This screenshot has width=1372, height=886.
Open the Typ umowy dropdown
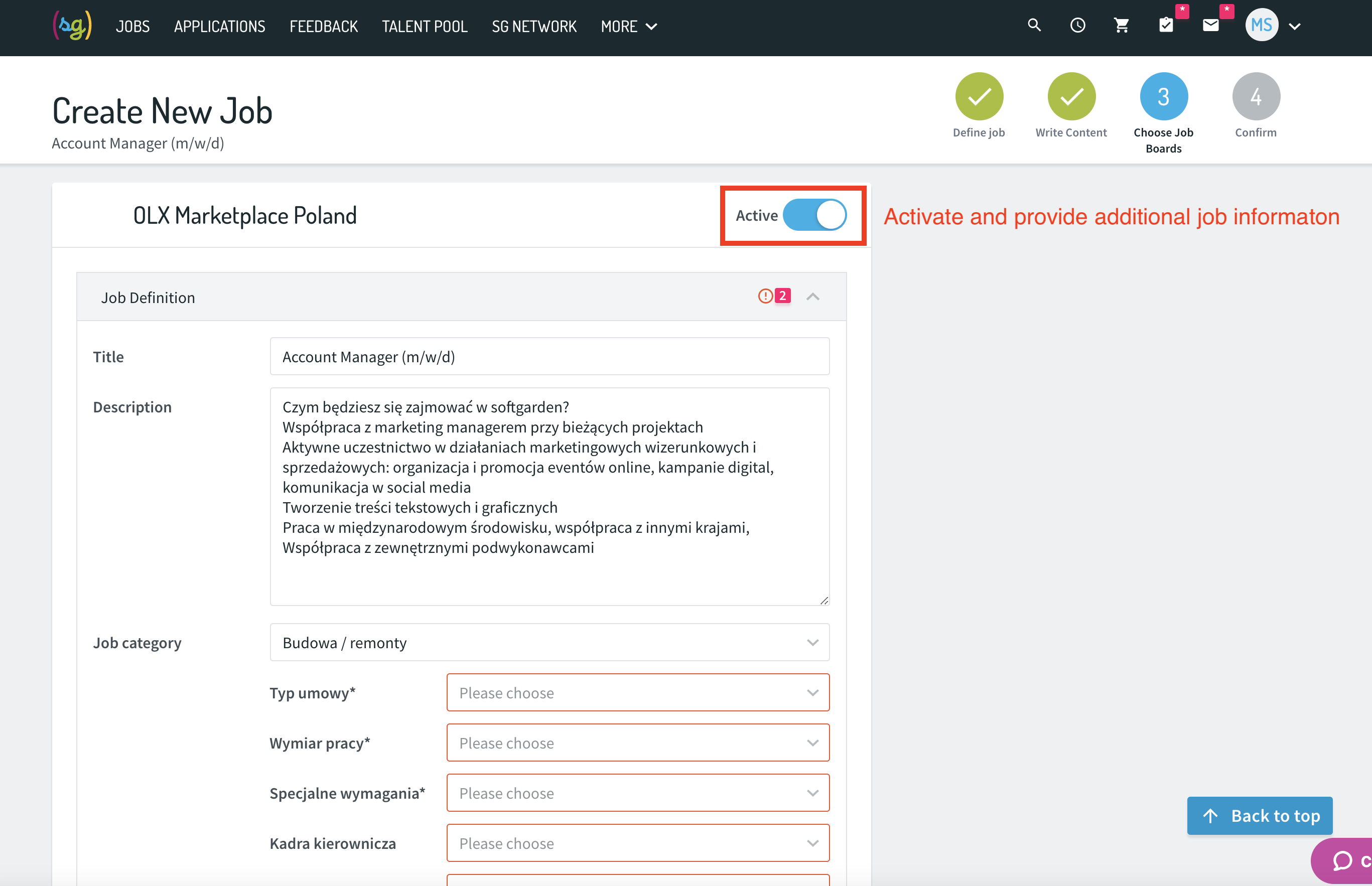coord(638,693)
